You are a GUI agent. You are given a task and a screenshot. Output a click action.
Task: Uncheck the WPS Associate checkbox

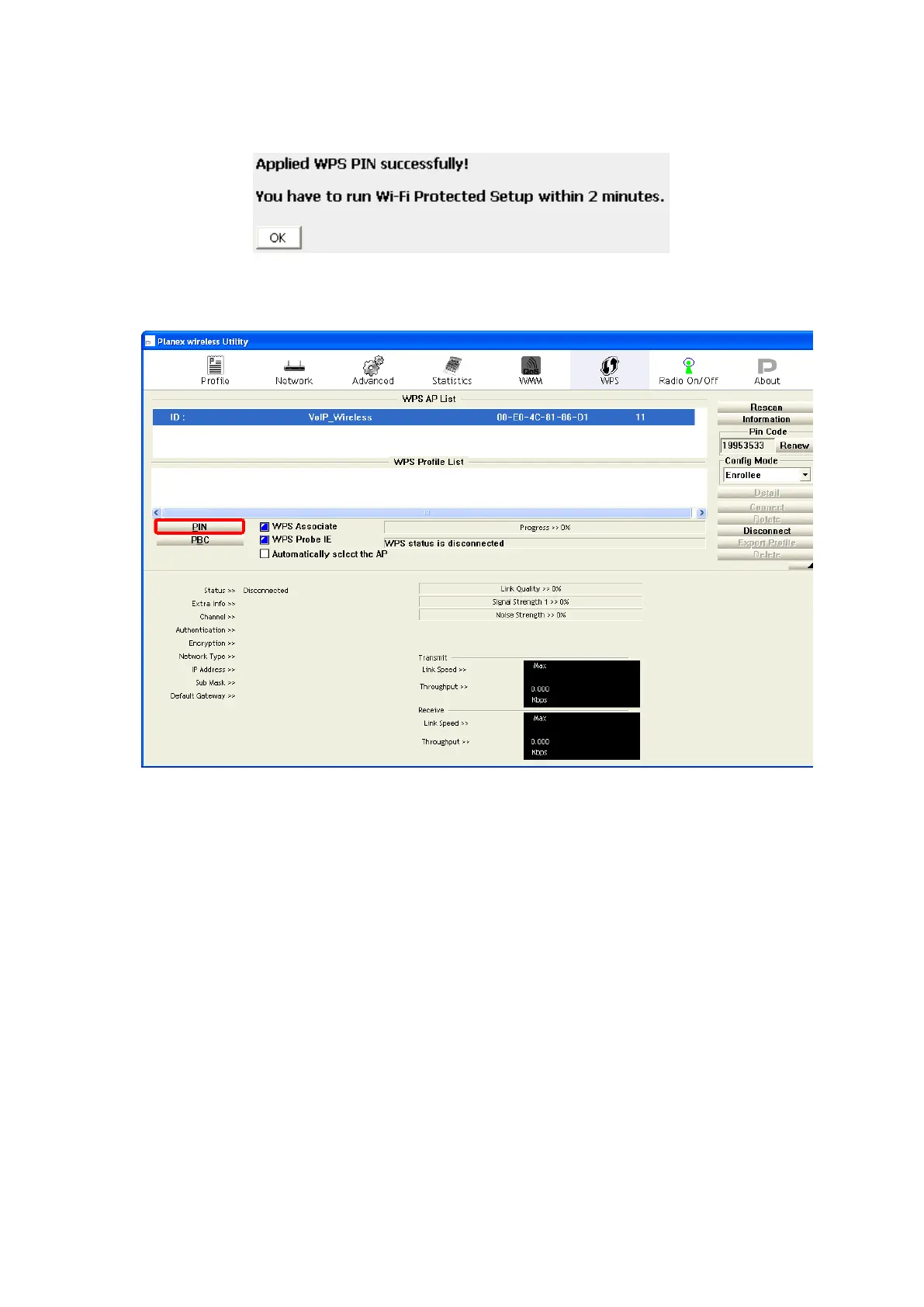click(265, 527)
